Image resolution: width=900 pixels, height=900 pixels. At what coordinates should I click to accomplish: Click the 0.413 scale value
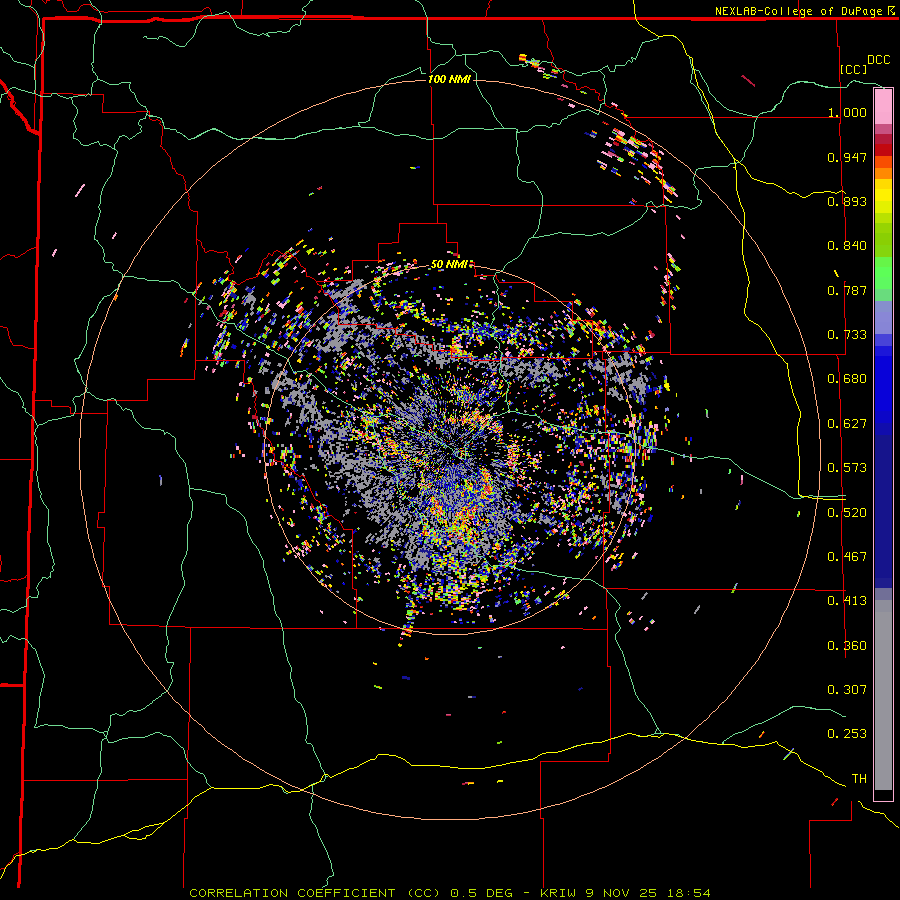tap(847, 601)
